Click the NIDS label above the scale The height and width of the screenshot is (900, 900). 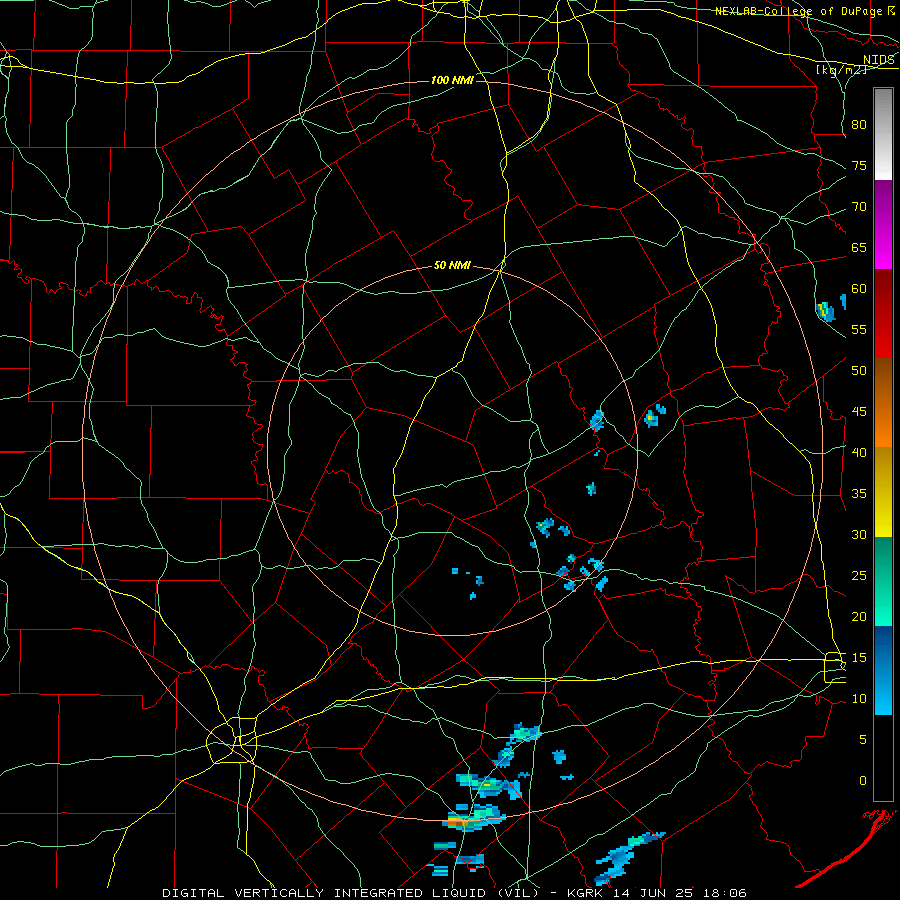tap(878, 59)
